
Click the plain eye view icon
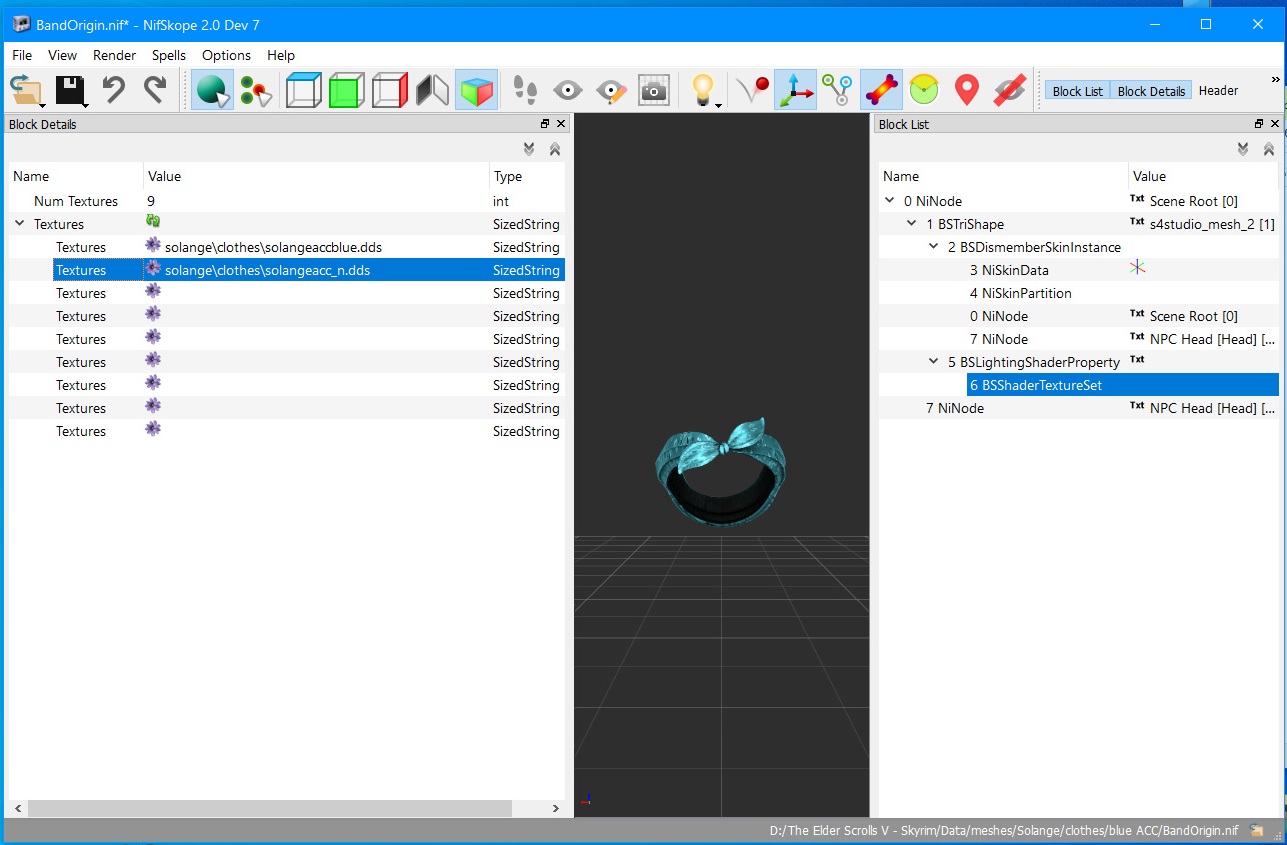point(568,91)
